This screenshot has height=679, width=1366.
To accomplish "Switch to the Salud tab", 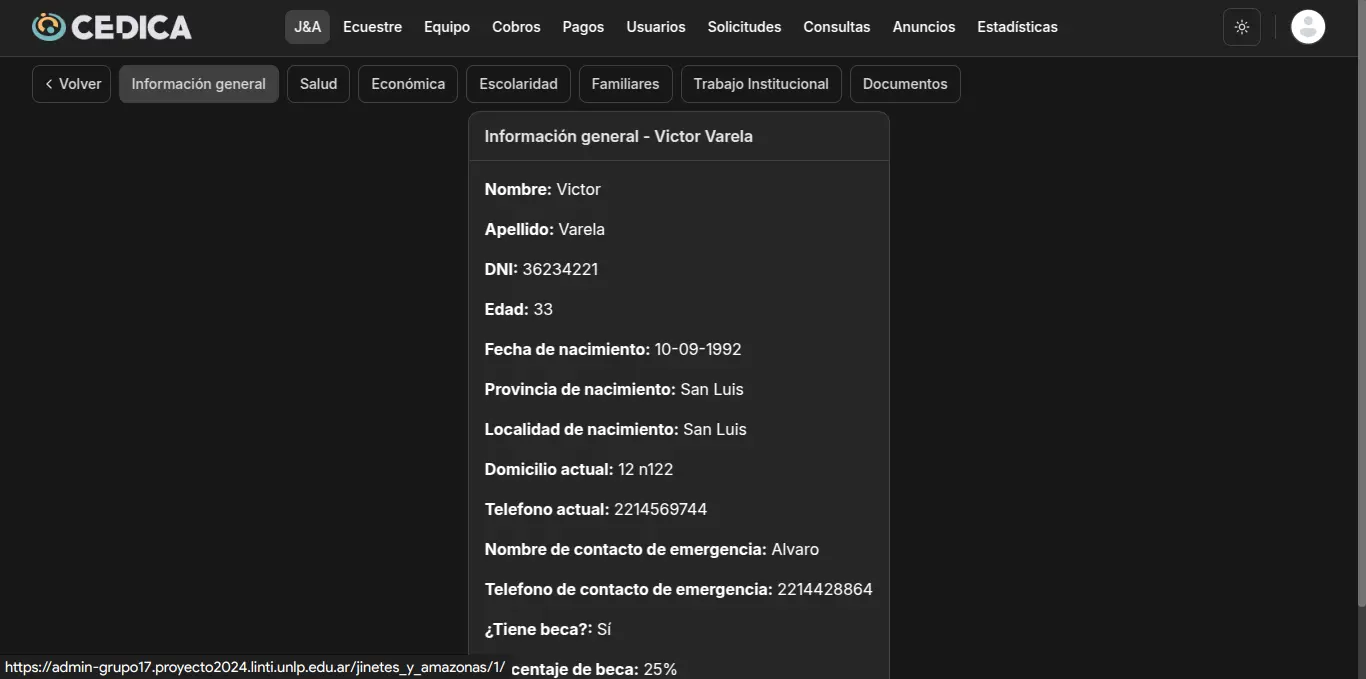I will click(318, 84).
